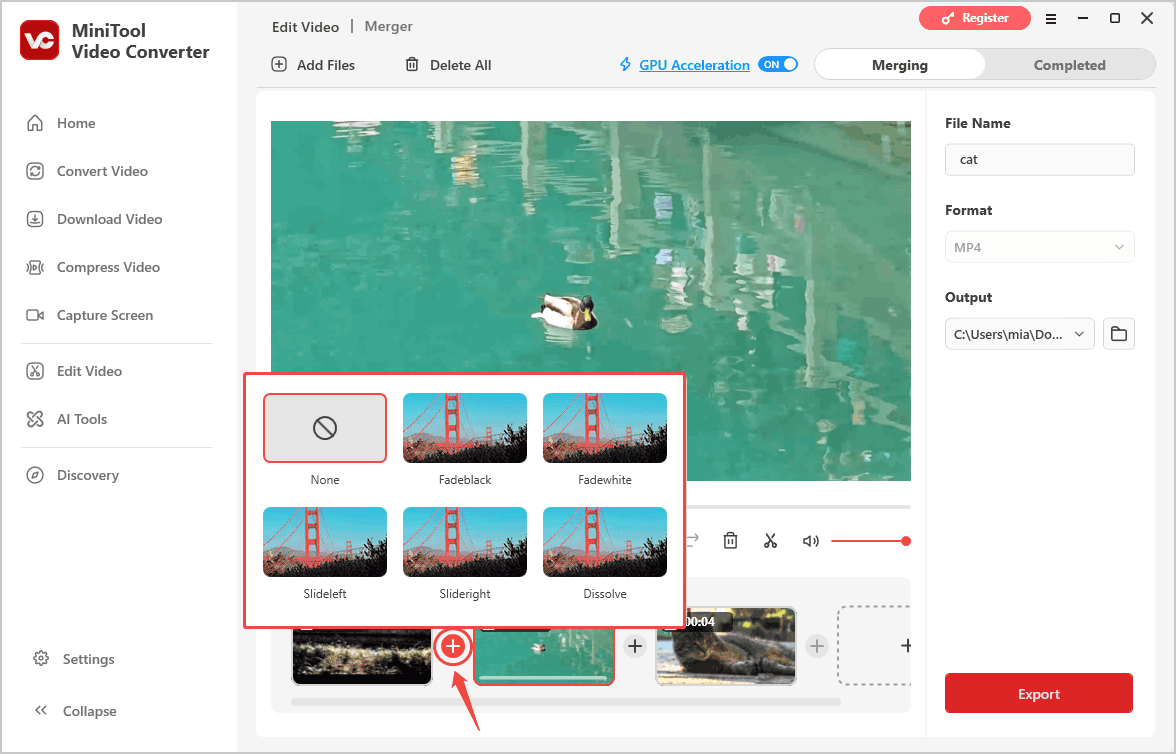Open the hamburger main menu
Screen dimensions: 1176x754
(1051, 19)
